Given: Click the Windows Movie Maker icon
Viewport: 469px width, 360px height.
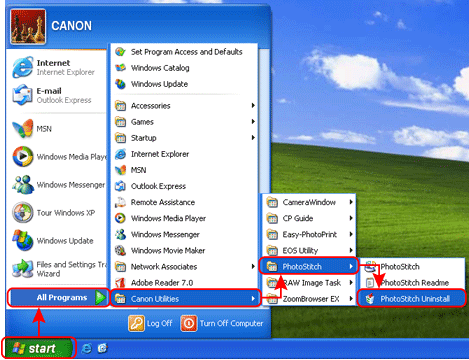Looking at the screenshot, I should coord(120,250).
